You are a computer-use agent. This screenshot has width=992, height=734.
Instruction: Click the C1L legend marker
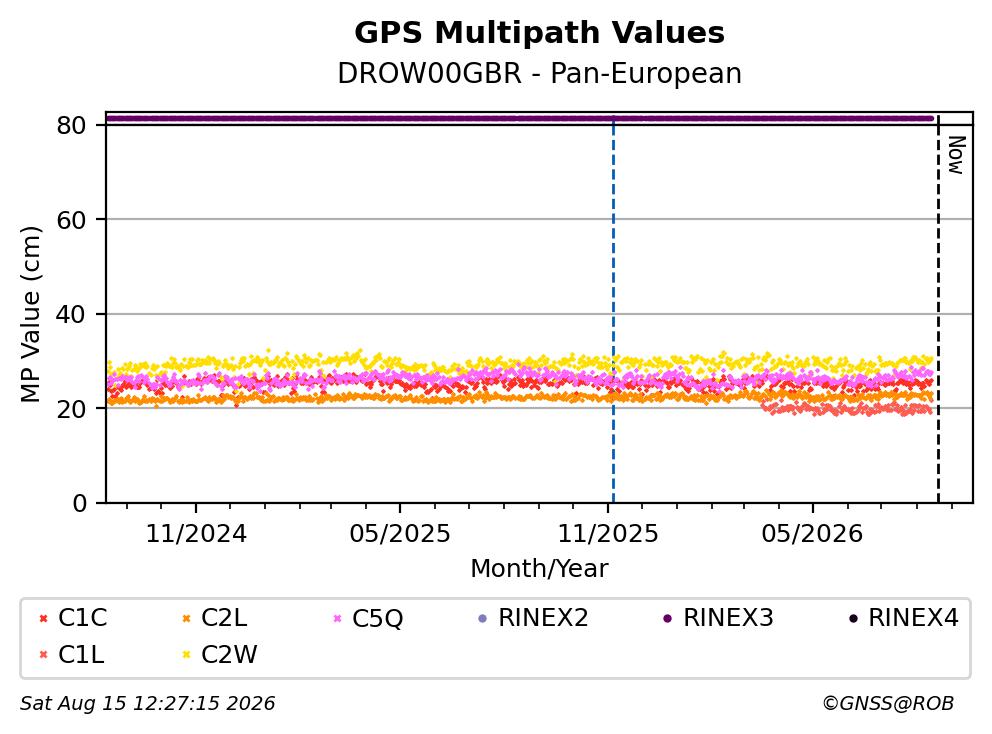pos(44,655)
